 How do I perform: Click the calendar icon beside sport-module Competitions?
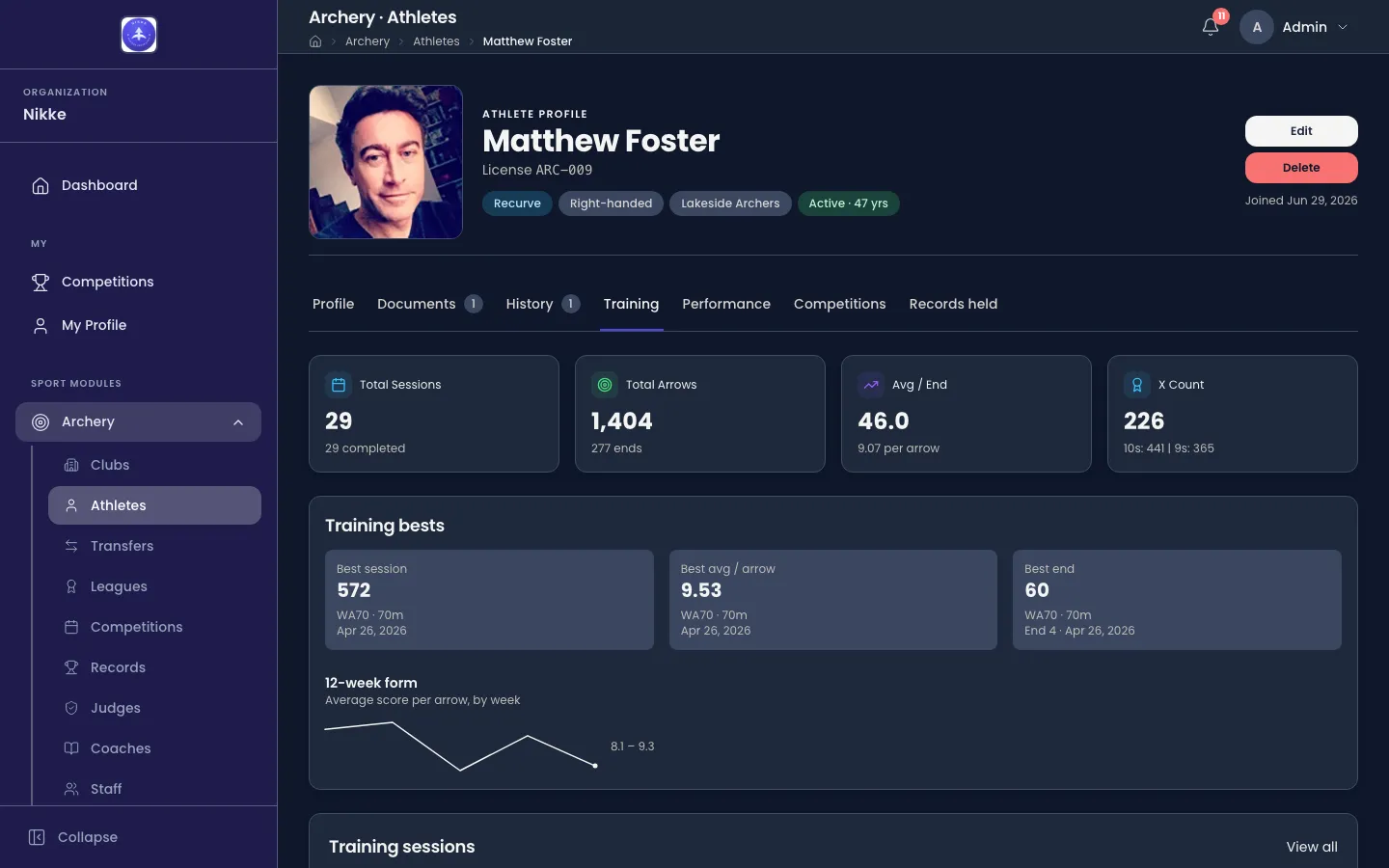pos(71,627)
